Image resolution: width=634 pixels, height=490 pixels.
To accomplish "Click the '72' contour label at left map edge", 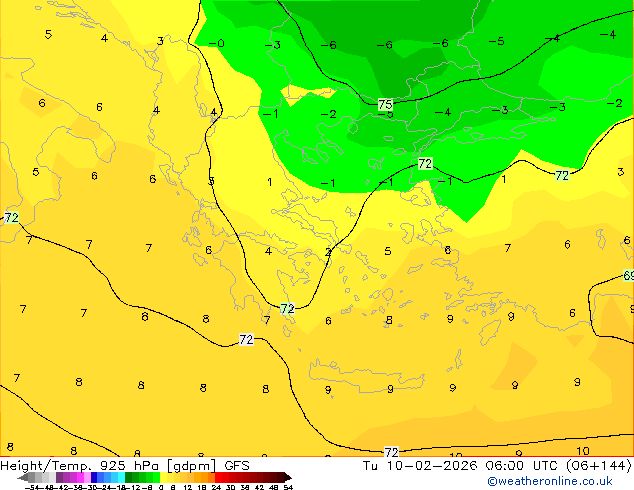I will pyautogui.click(x=11, y=218).
